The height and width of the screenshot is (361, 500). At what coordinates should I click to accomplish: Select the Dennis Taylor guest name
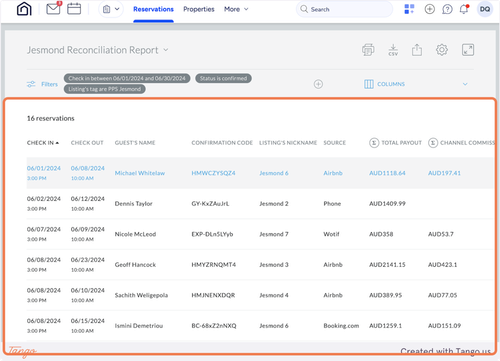[x=133, y=204]
